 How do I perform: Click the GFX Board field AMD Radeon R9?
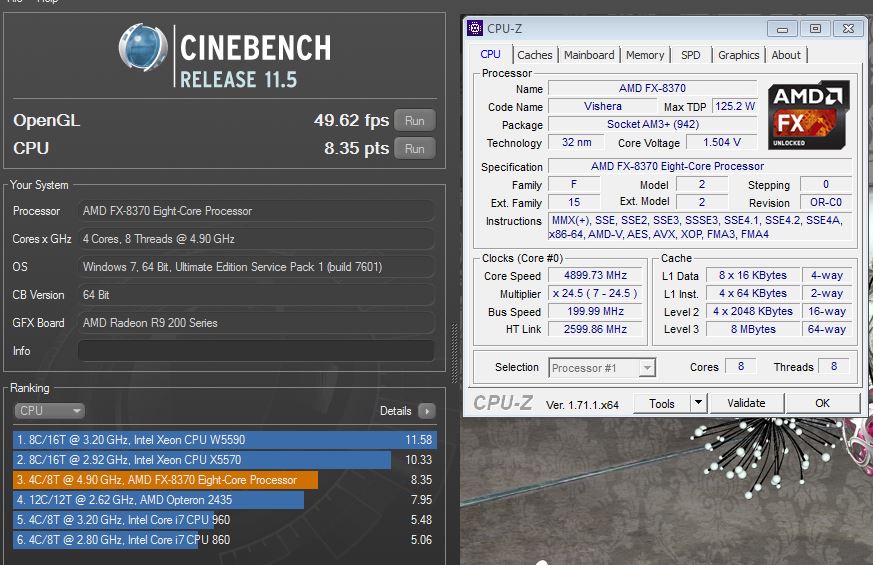pyautogui.click(x=256, y=323)
